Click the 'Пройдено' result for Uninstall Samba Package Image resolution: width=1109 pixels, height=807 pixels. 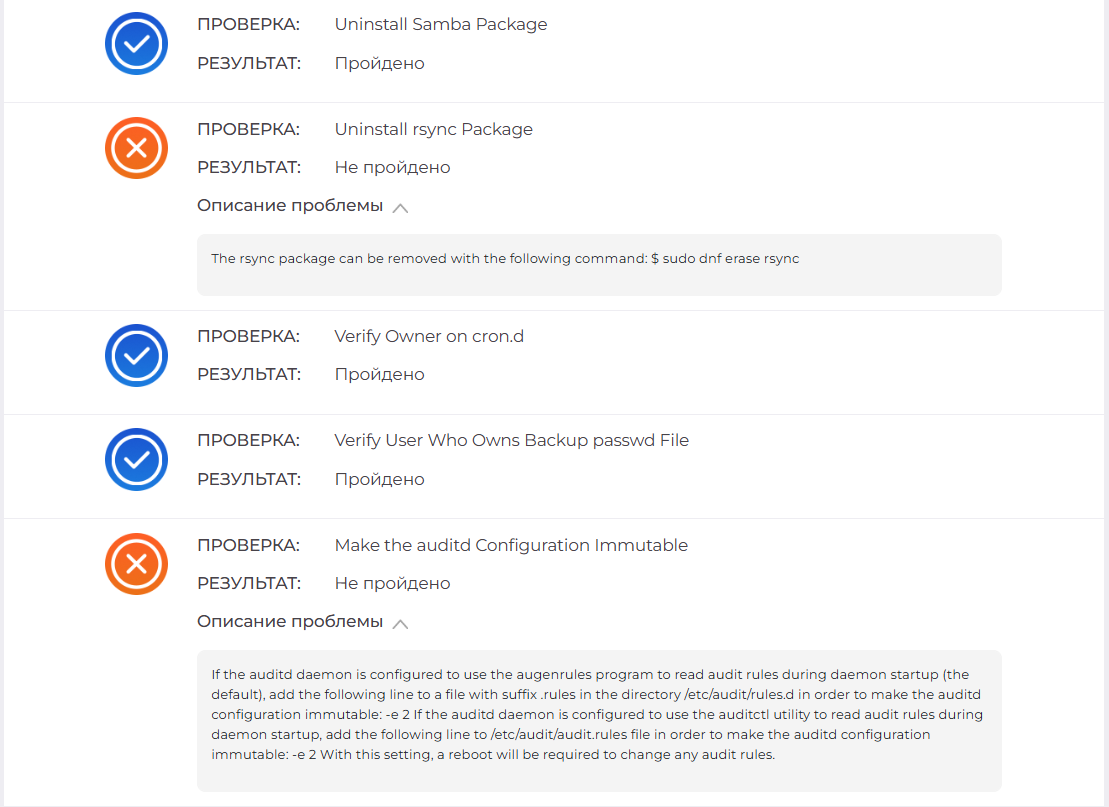(x=380, y=64)
